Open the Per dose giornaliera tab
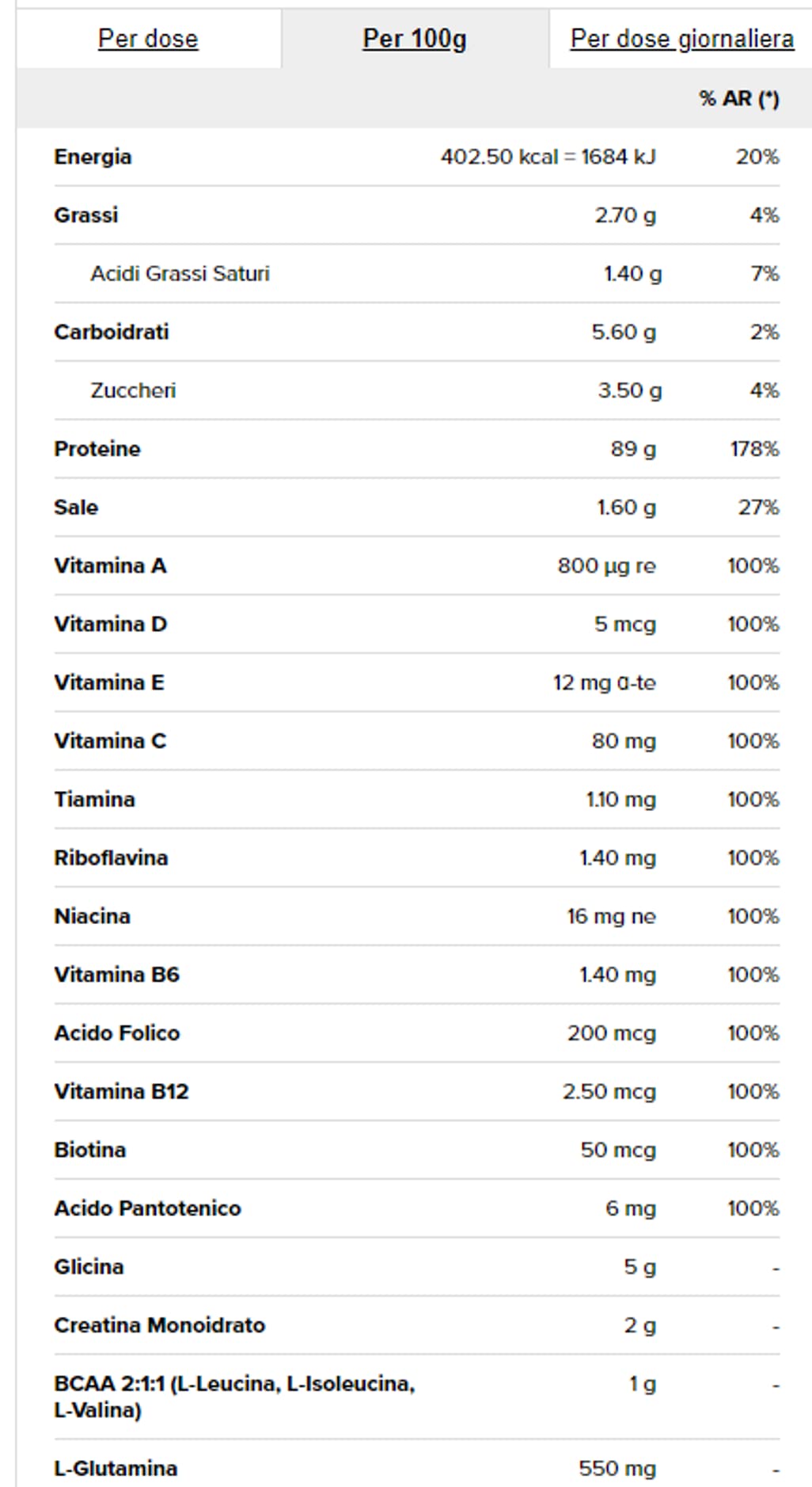The width and height of the screenshot is (812, 1487). click(x=682, y=39)
